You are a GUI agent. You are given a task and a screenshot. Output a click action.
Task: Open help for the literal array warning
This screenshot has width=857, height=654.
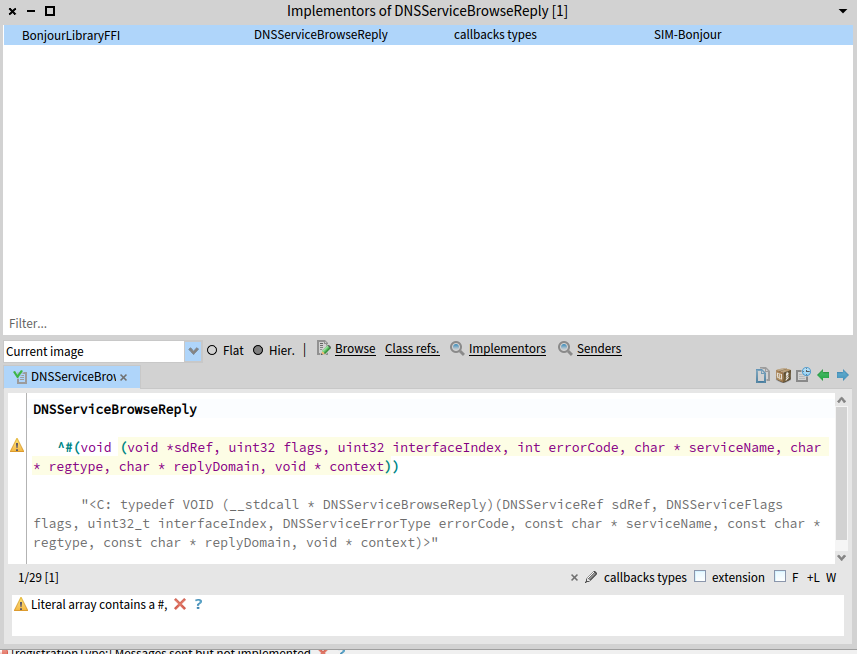click(198, 604)
